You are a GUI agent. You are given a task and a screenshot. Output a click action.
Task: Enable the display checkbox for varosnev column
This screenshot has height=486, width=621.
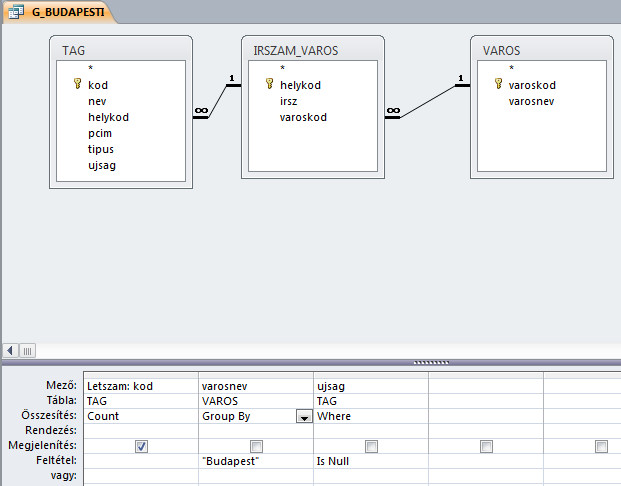click(257, 446)
